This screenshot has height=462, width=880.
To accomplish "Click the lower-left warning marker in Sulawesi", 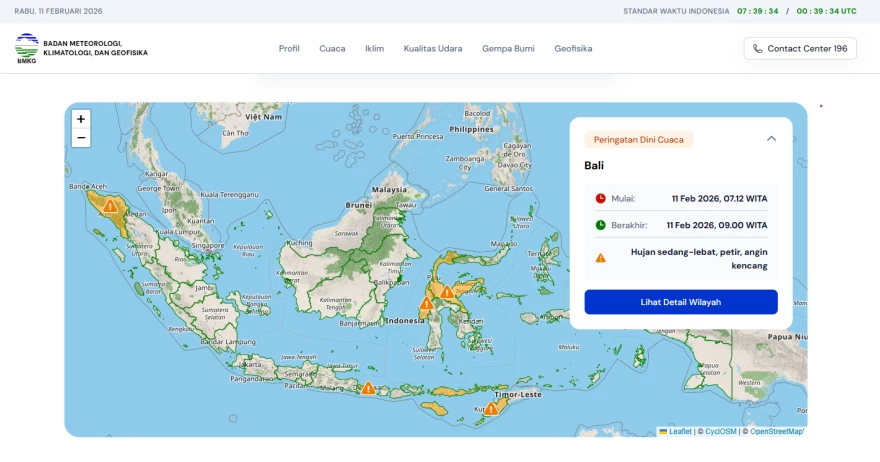I will point(427,304).
